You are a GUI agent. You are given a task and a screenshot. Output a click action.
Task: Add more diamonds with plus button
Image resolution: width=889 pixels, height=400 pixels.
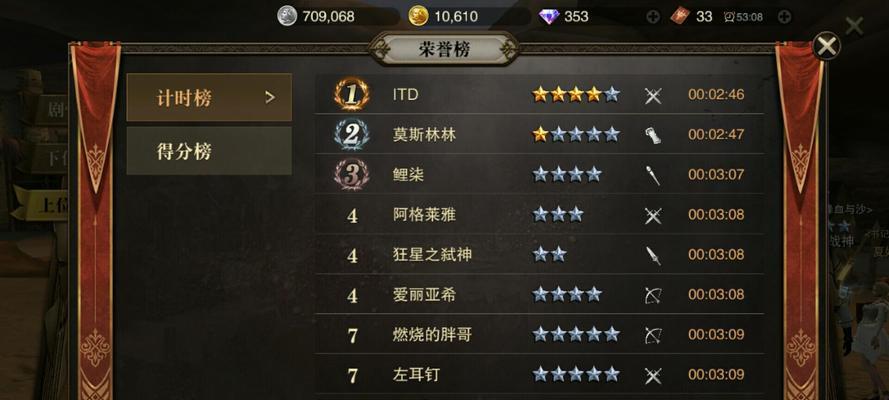(653, 17)
